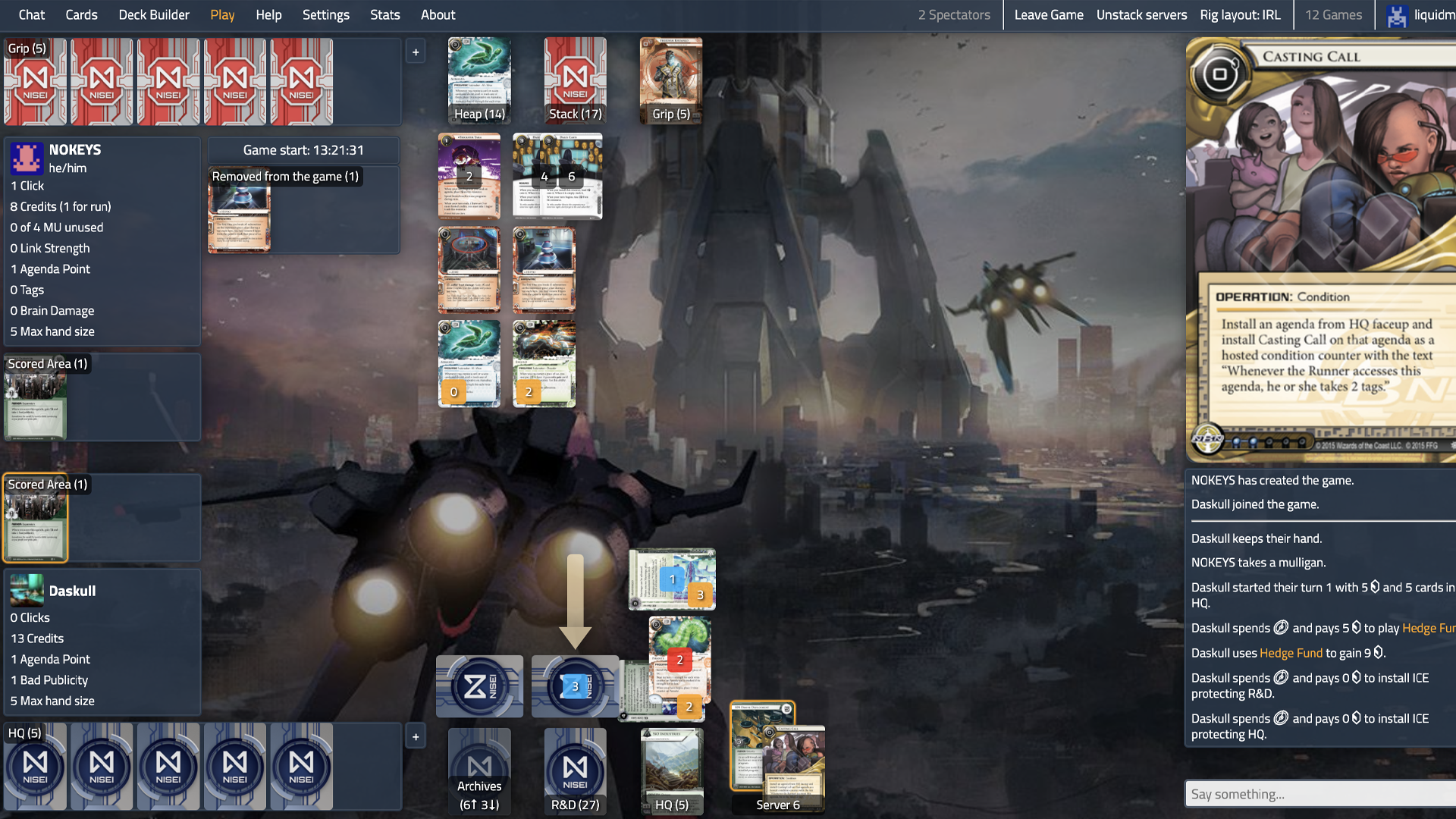Toggle card visibility in Runner grip
This screenshot has width=1456, height=819.
415,51
